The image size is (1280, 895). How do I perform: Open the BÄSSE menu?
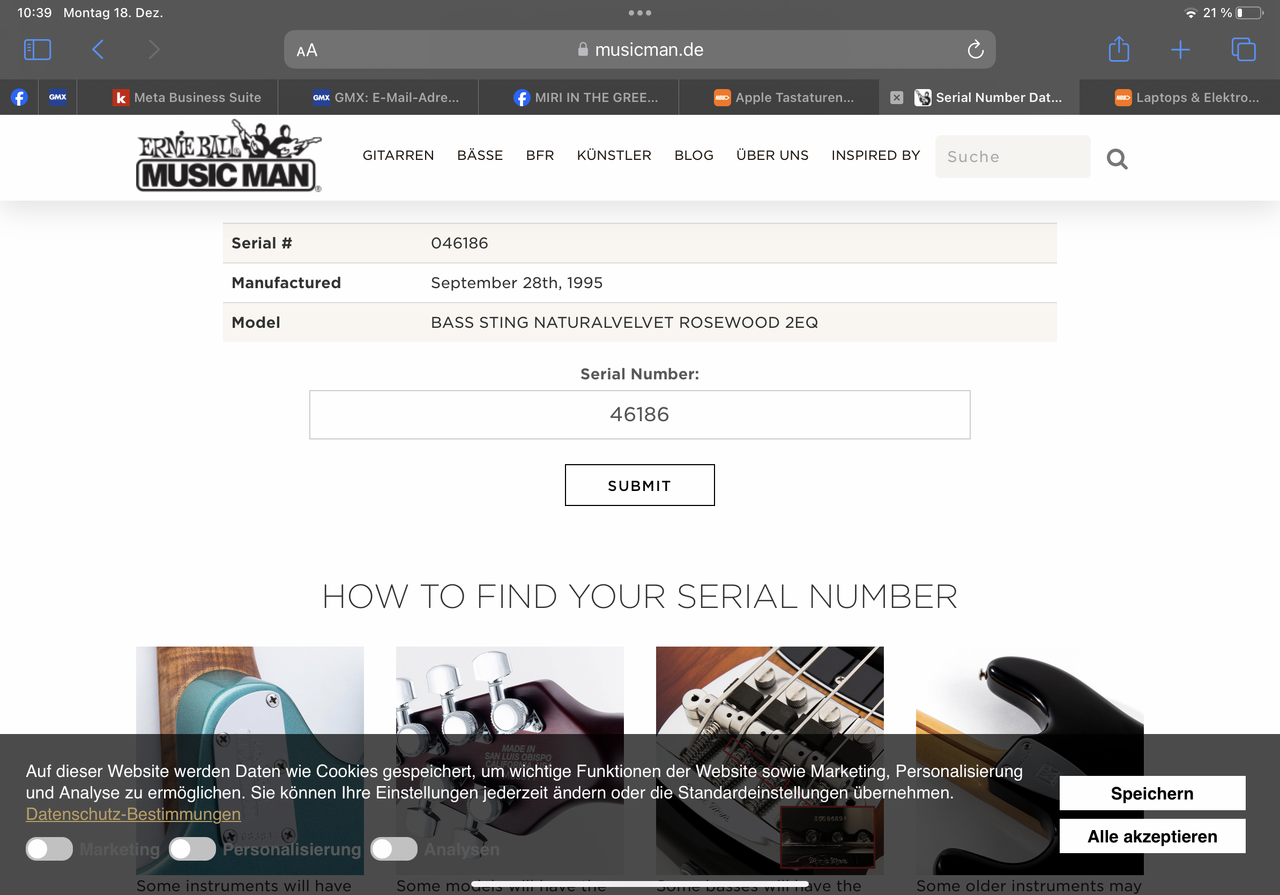(480, 155)
